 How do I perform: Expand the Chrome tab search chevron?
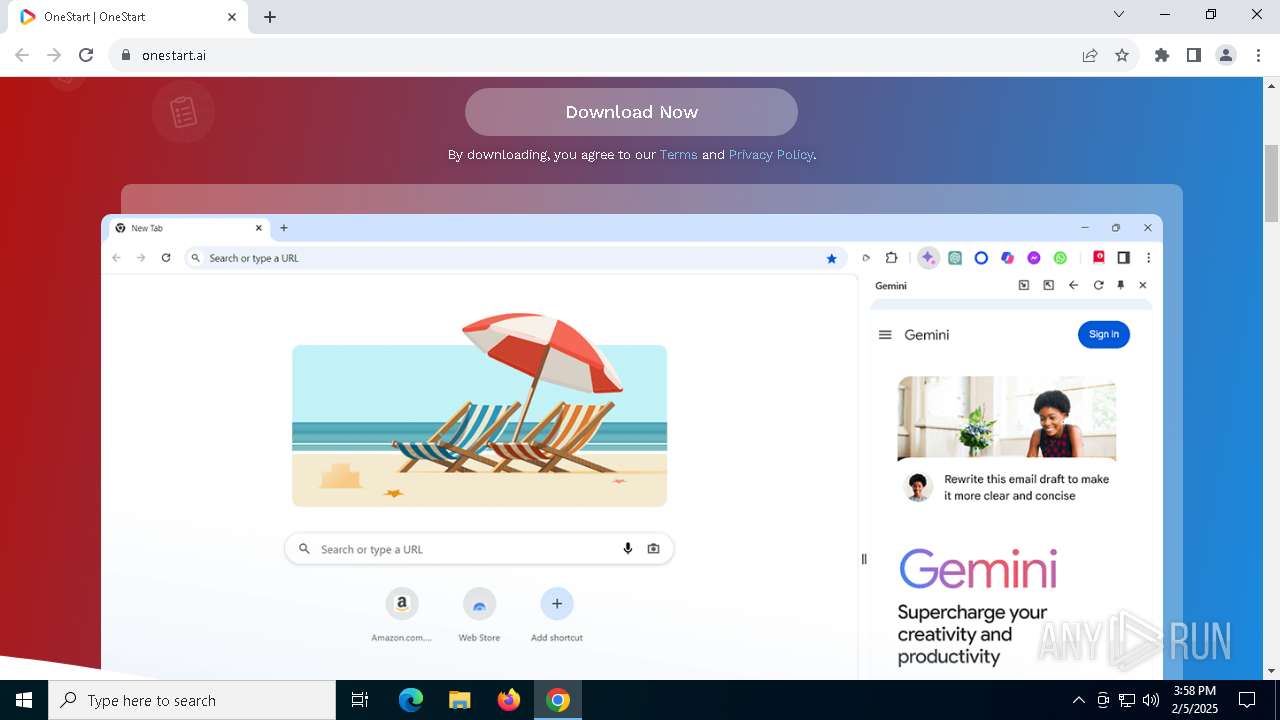coord(1119,14)
